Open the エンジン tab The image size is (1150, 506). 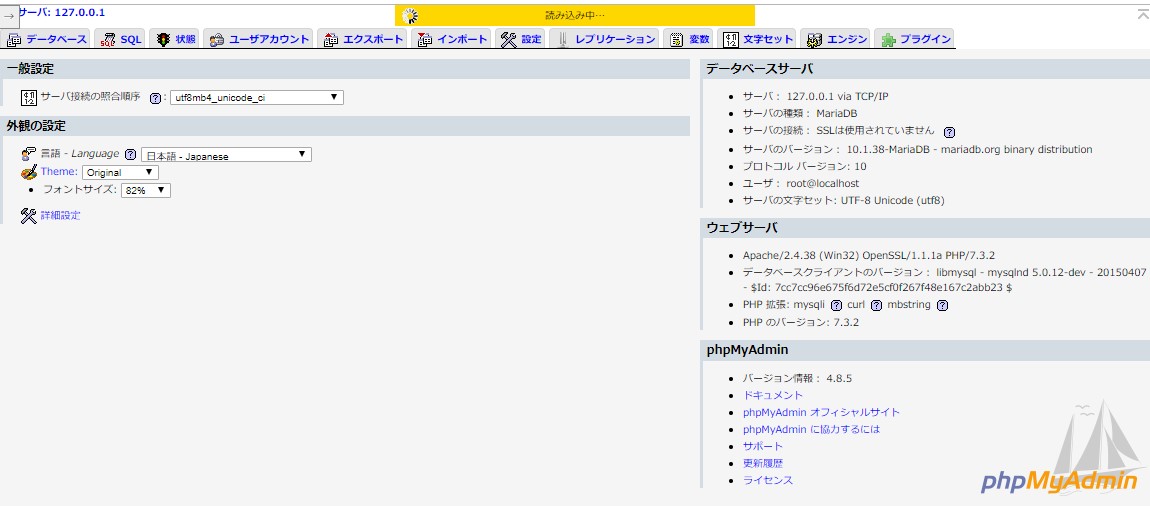pyautogui.click(x=836, y=40)
